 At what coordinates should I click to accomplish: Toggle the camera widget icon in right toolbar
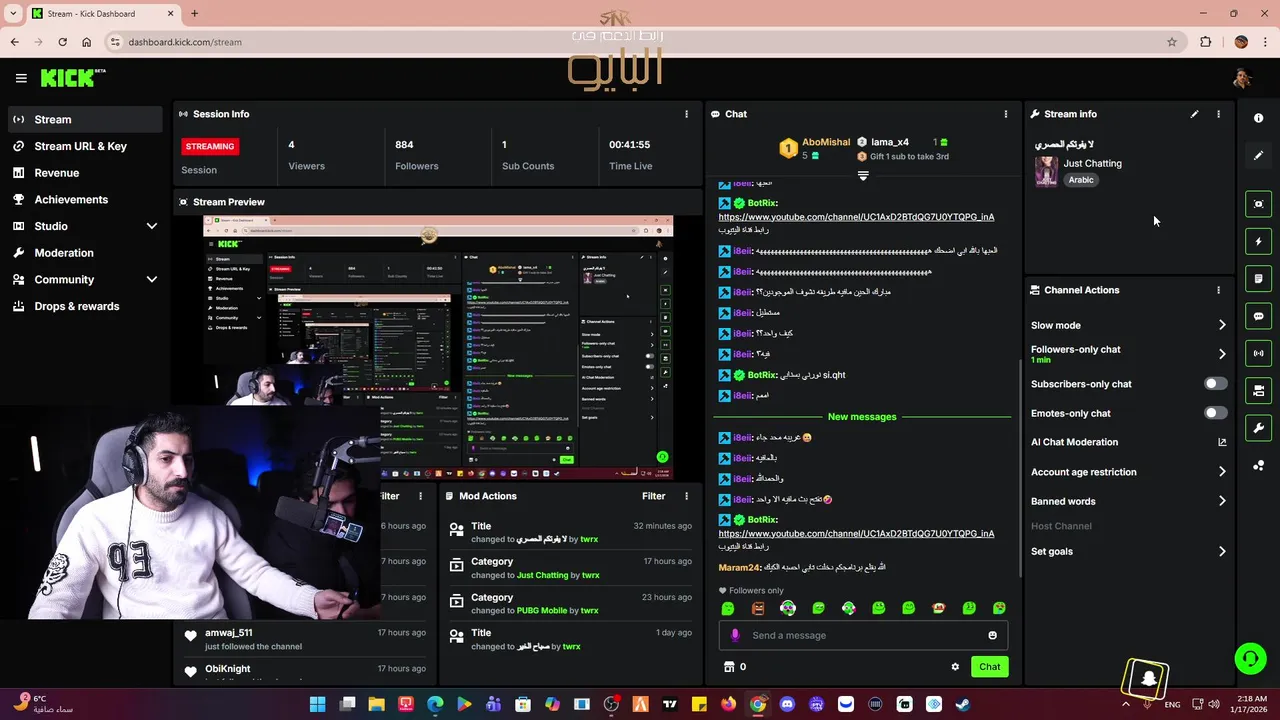[x=1259, y=390]
